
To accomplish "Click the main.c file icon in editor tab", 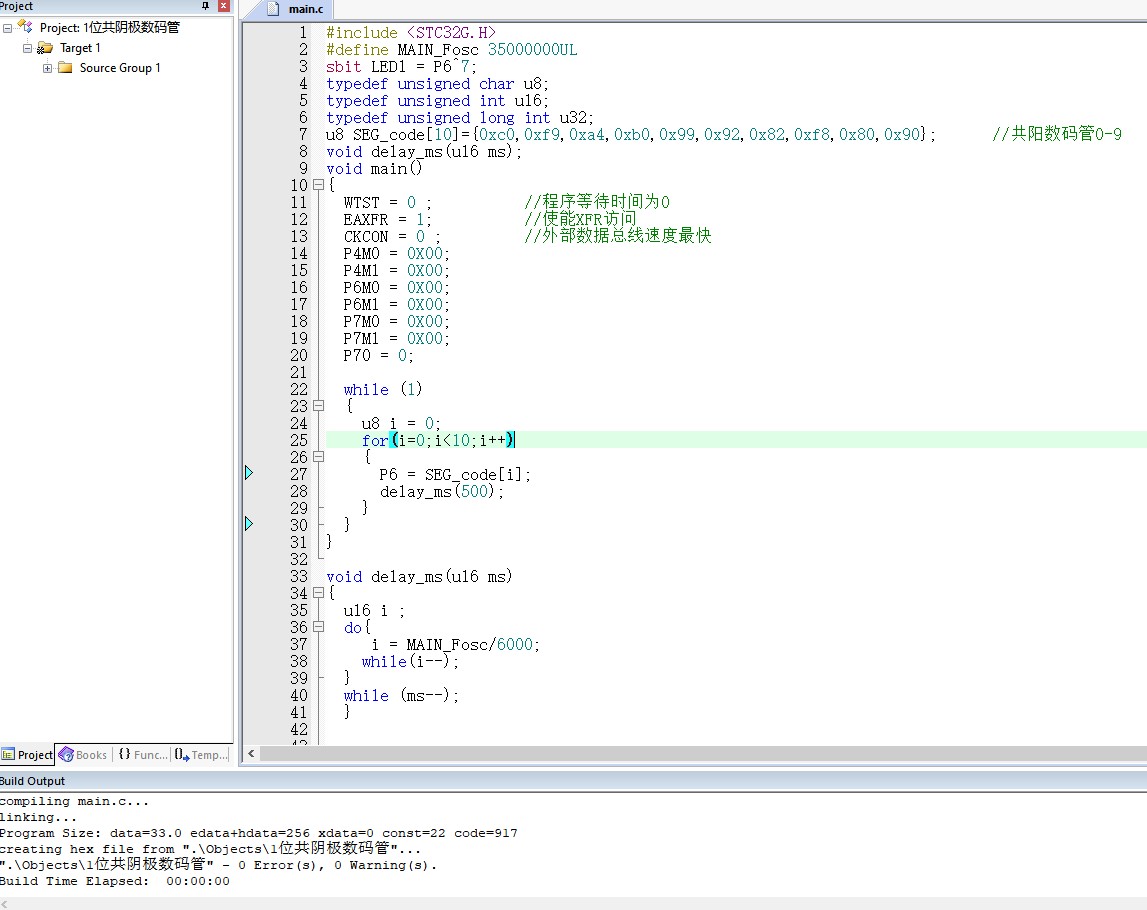I will point(273,9).
